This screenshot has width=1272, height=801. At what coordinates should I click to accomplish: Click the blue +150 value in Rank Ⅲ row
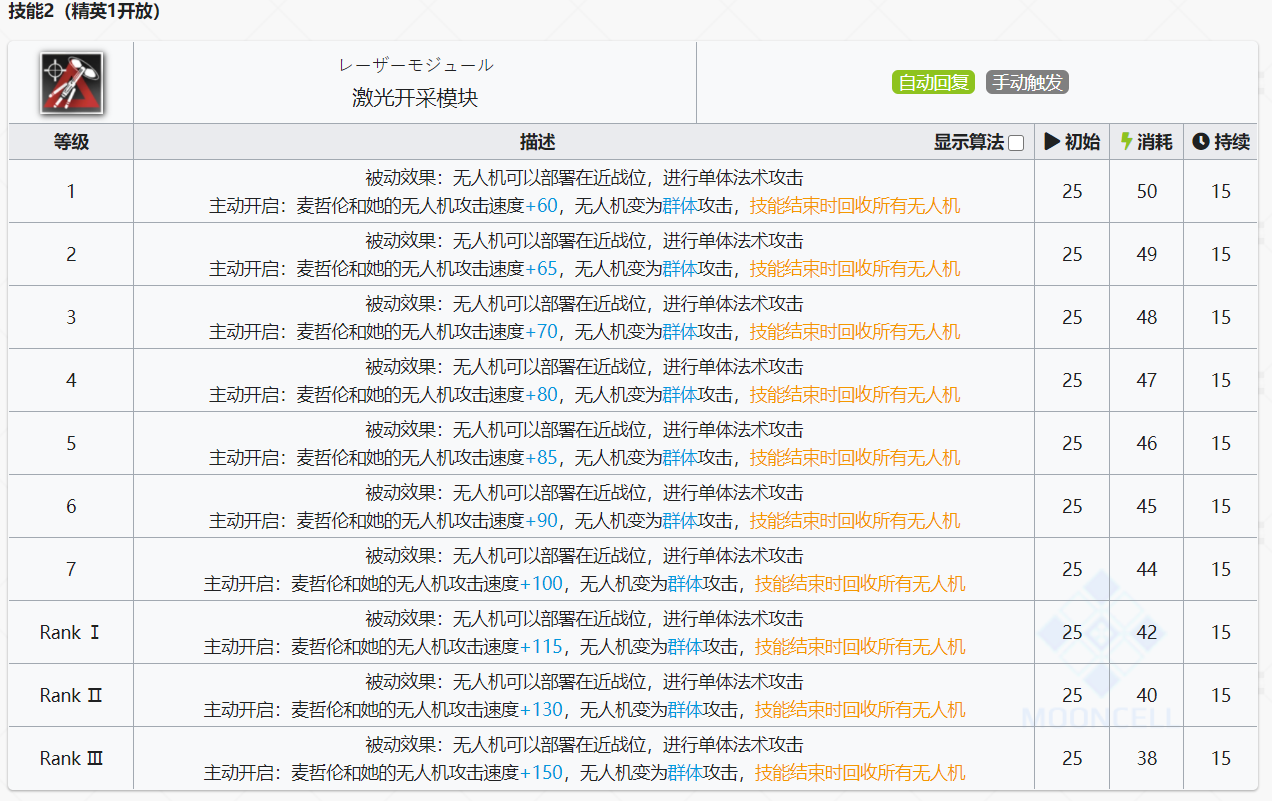click(541, 773)
